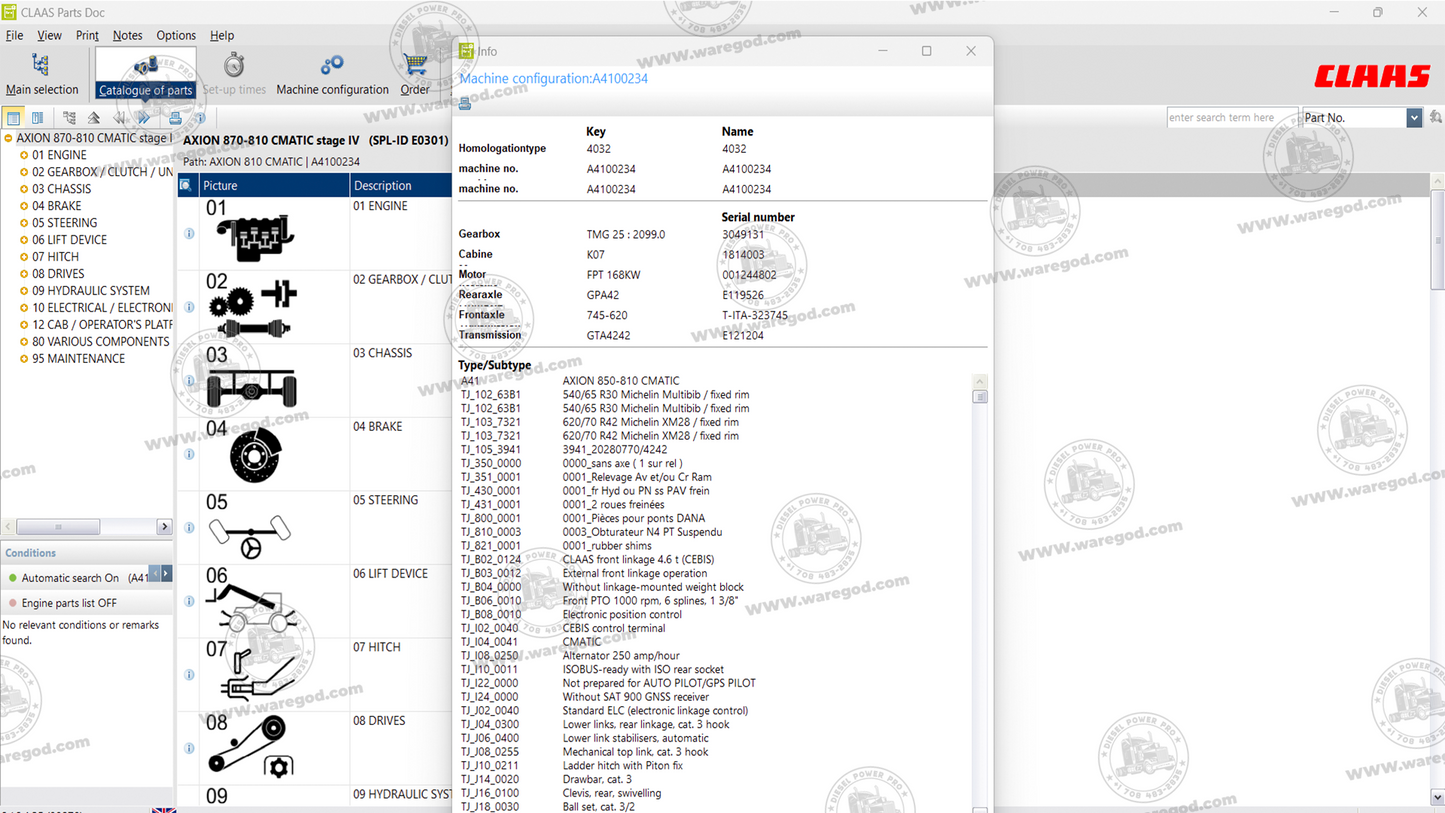Toggle Engine parts list OFF condition
The width and height of the screenshot is (1445, 813).
click(x=13, y=604)
